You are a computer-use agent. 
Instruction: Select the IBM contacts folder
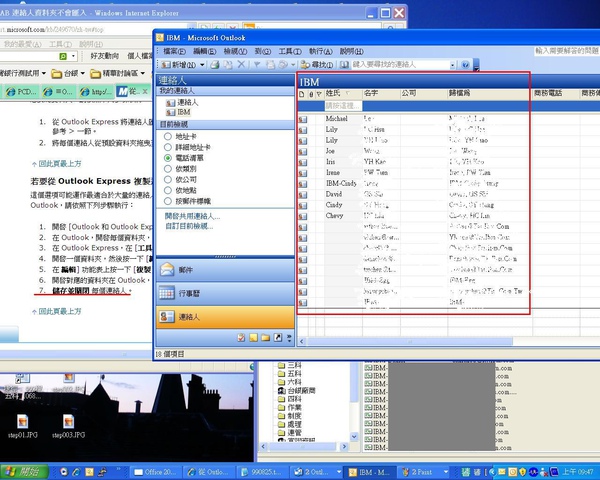click(178, 112)
